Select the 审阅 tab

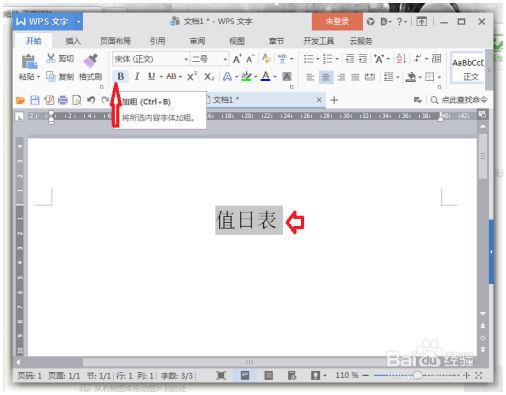tap(197, 41)
